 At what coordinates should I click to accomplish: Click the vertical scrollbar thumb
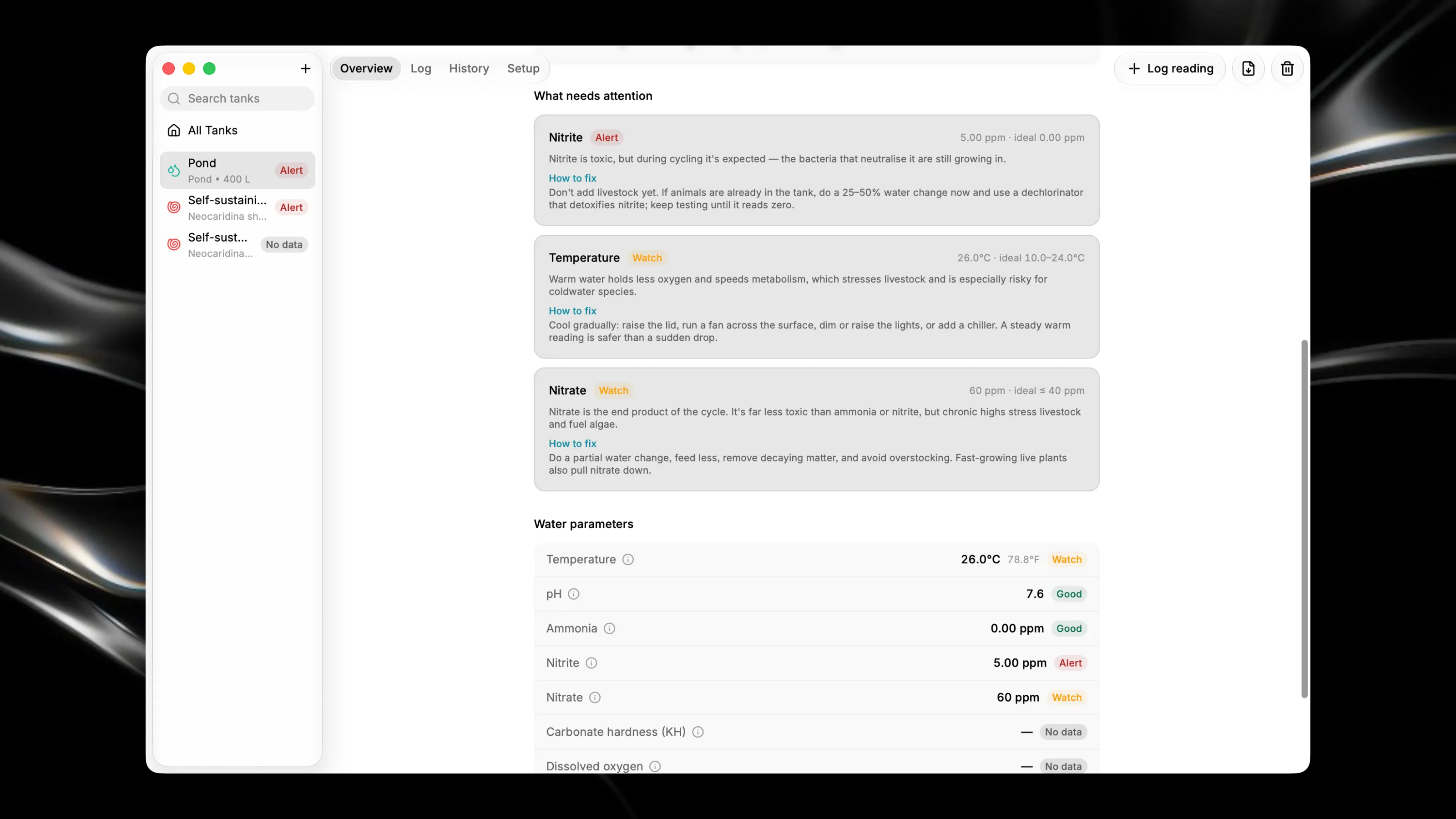pos(1304,519)
